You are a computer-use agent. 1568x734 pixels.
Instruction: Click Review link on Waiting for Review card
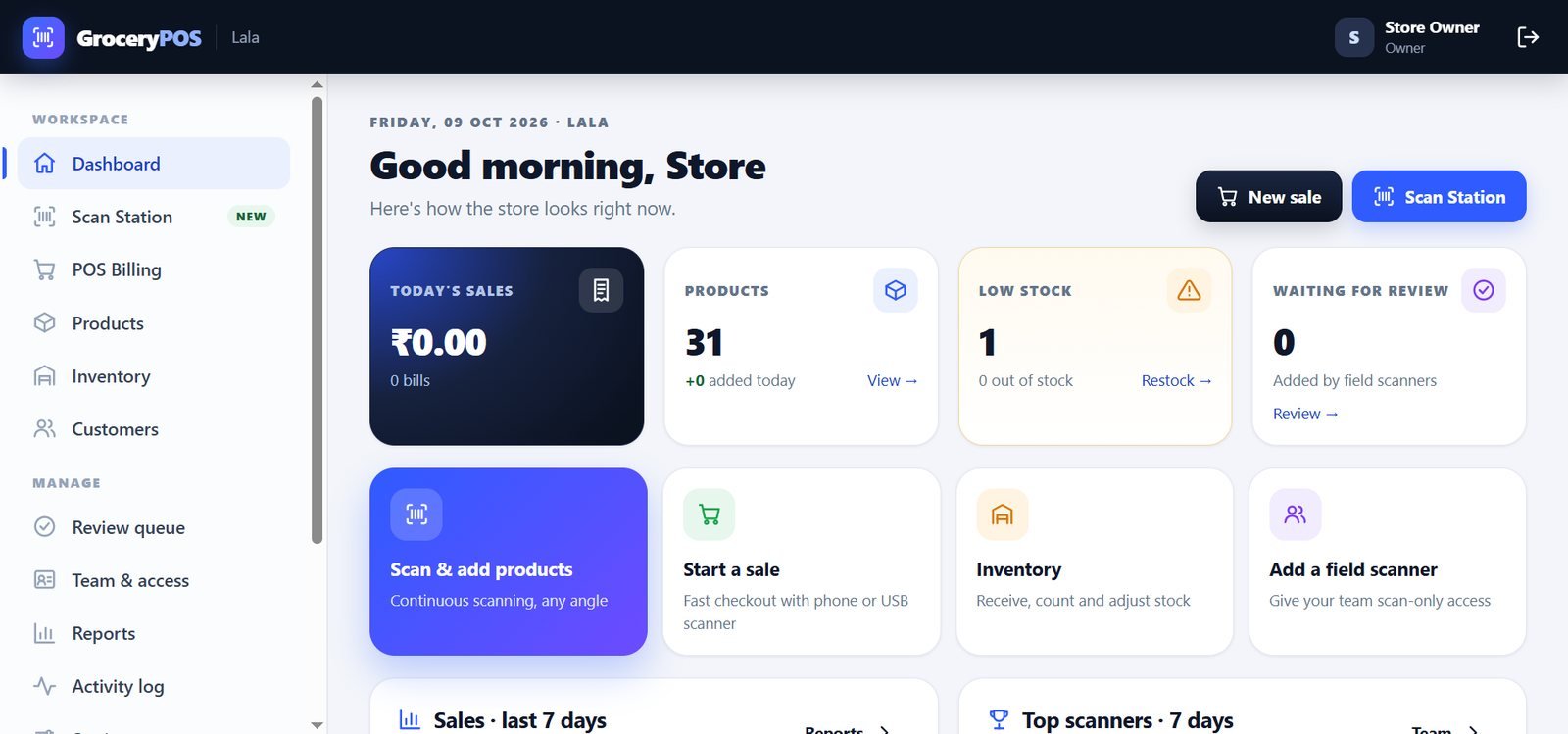point(1305,414)
